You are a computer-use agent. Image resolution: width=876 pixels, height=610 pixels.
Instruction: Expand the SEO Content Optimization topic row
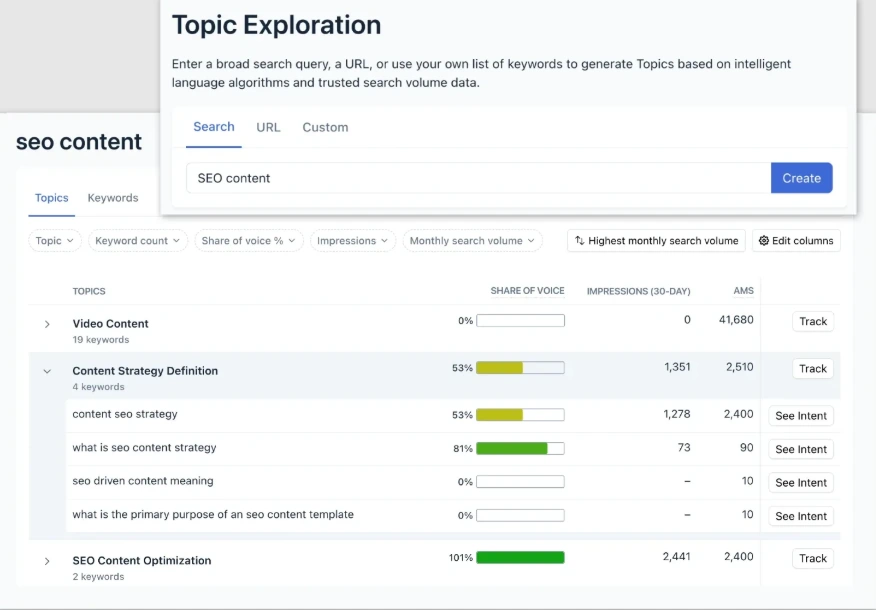(x=47, y=561)
